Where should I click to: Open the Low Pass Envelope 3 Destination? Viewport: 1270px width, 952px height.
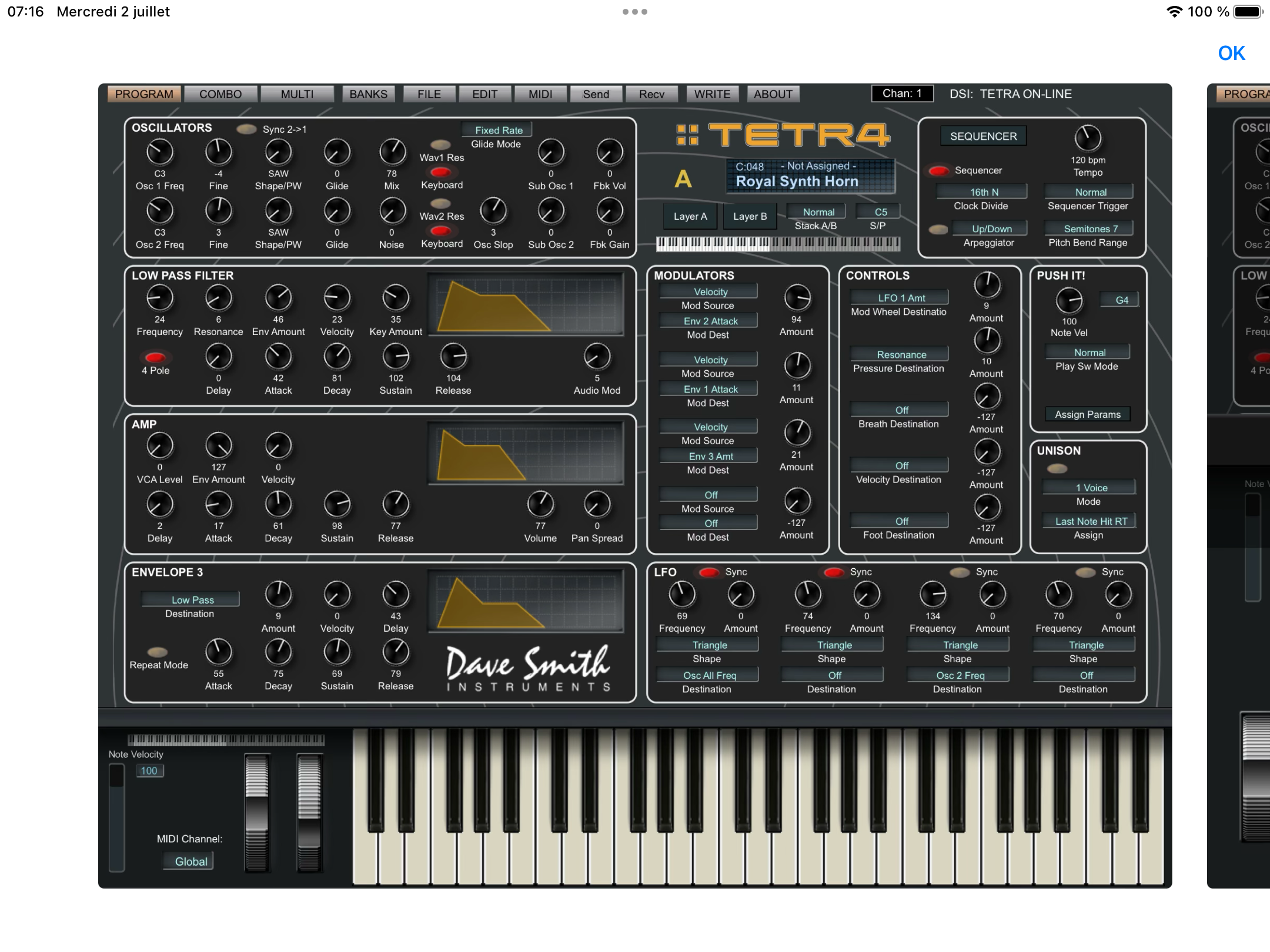[x=192, y=599]
